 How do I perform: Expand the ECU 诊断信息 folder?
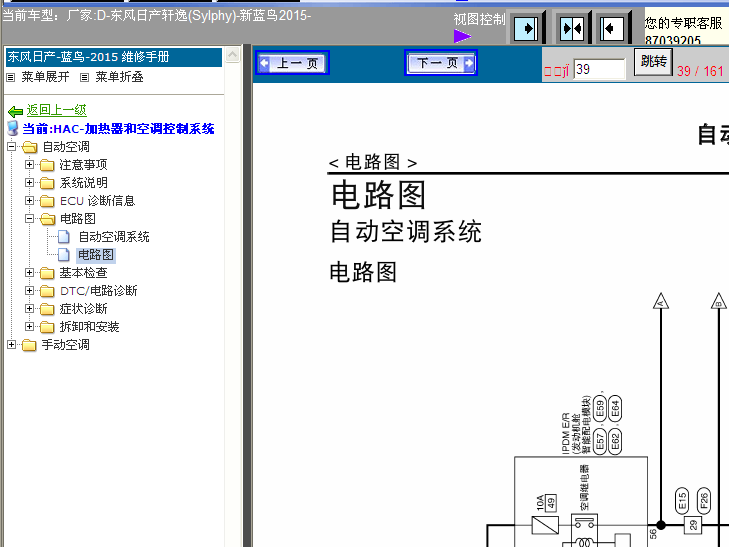coord(29,201)
